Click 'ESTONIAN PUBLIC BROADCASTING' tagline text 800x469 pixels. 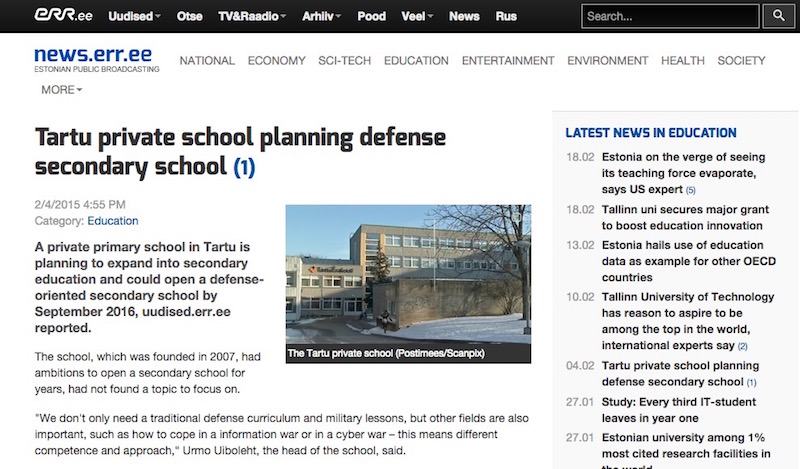pos(97,69)
